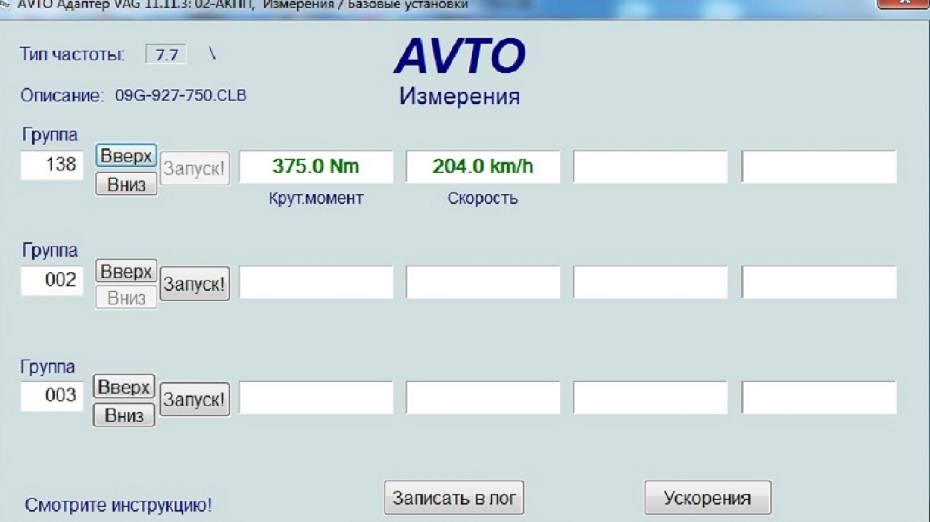Click the AVTO logo heading
930x522 pixels.
(x=459, y=57)
